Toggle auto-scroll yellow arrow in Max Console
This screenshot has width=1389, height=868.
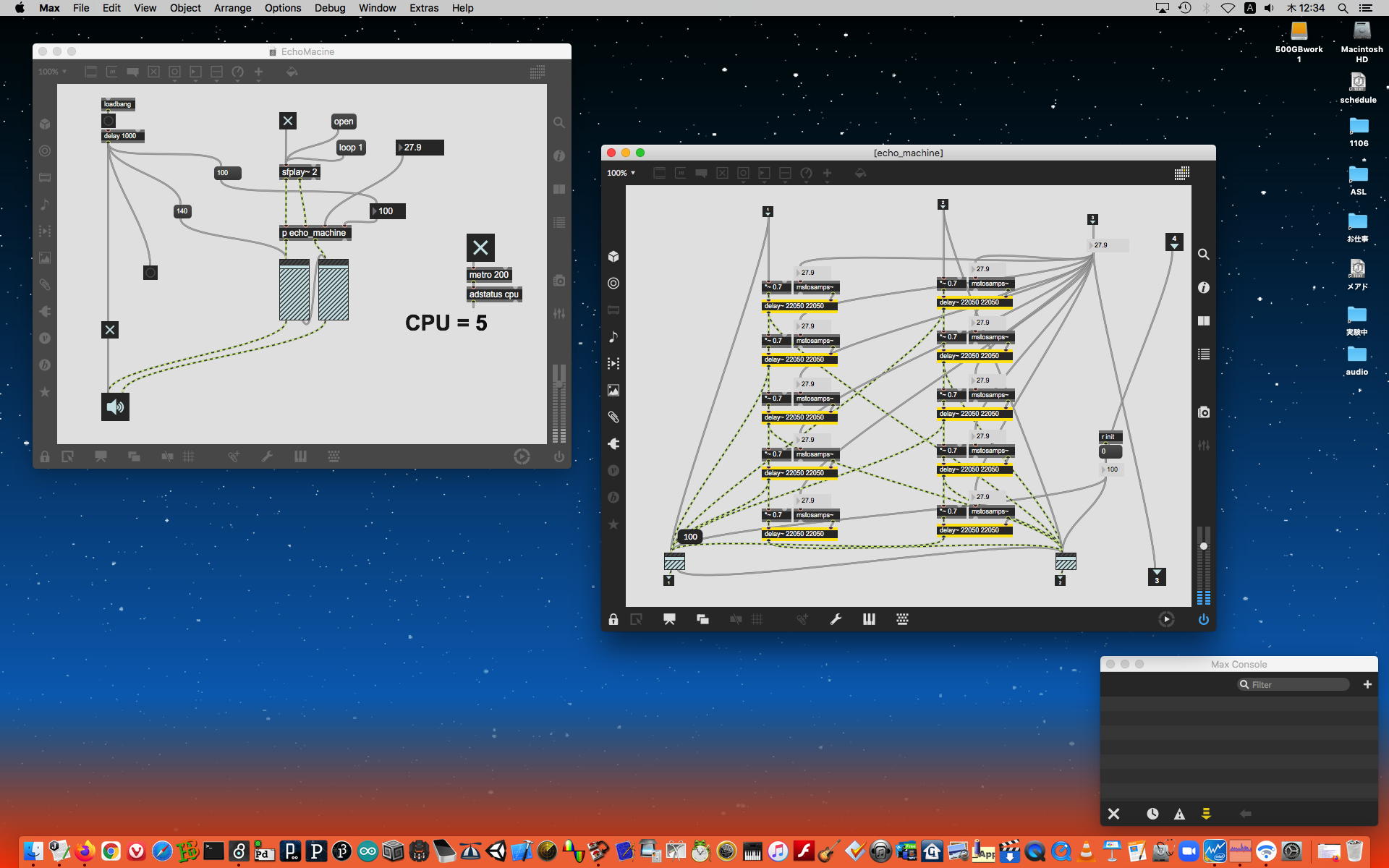point(1206,814)
